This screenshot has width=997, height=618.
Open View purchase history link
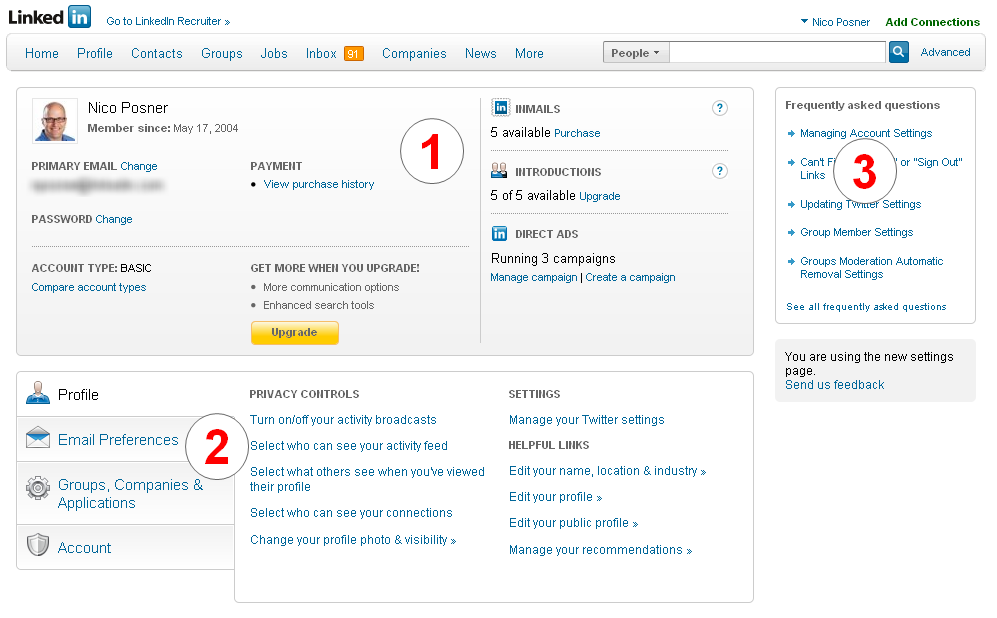click(x=319, y=184)
